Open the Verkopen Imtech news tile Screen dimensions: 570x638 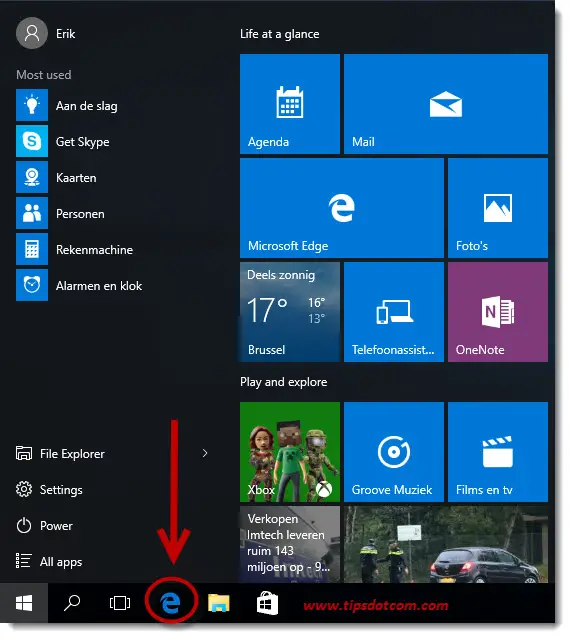pos(290,544)
